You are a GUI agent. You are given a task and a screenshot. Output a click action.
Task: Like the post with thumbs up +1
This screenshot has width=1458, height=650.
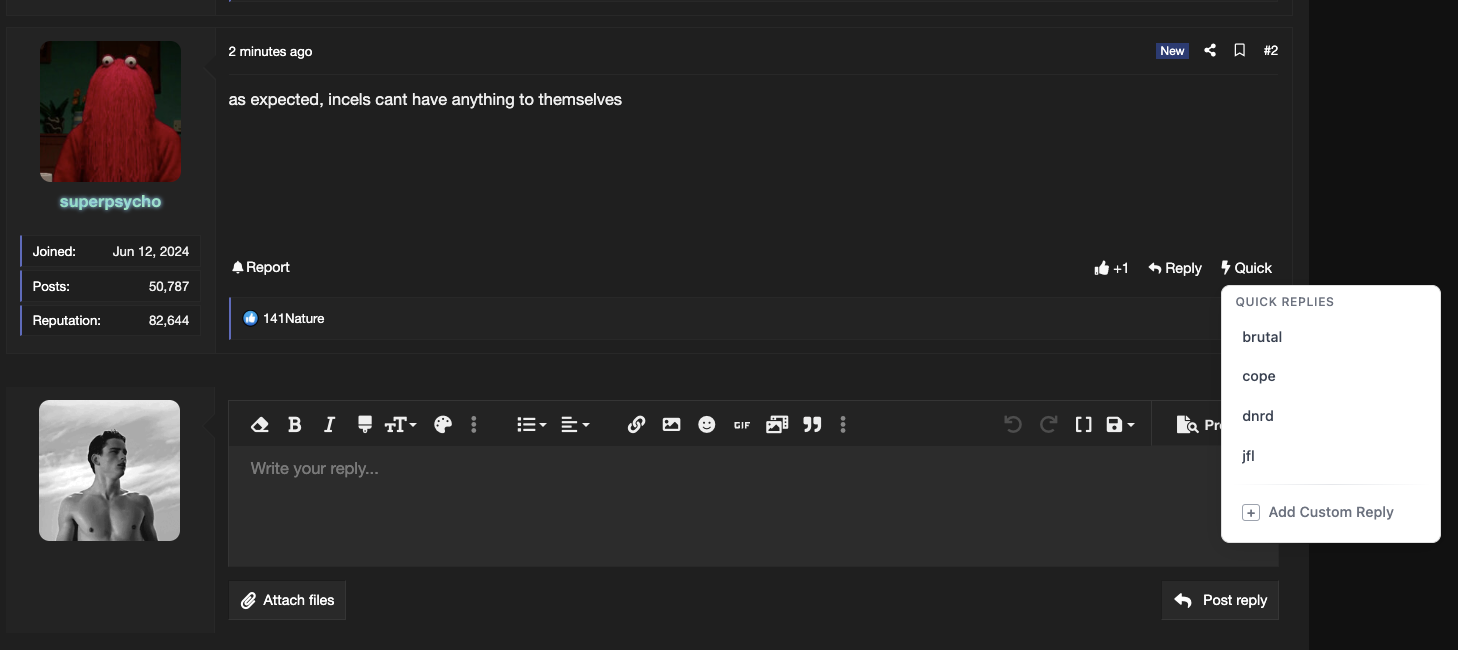point(1111,268)
